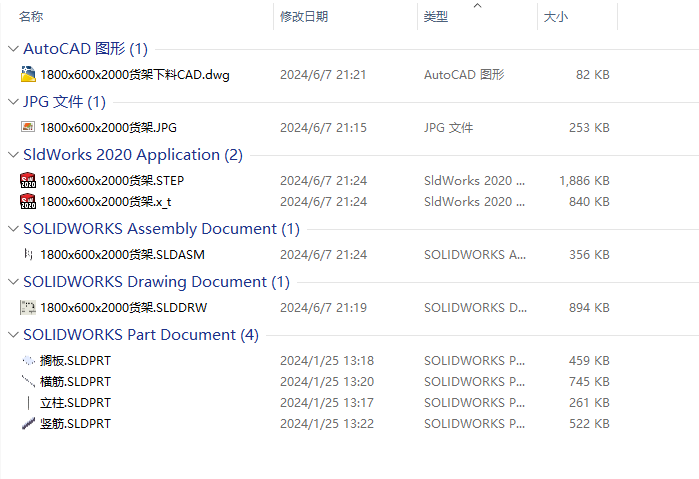Select the JPG 文件 (1) group header
699x479 pixels.
point(65,102)
